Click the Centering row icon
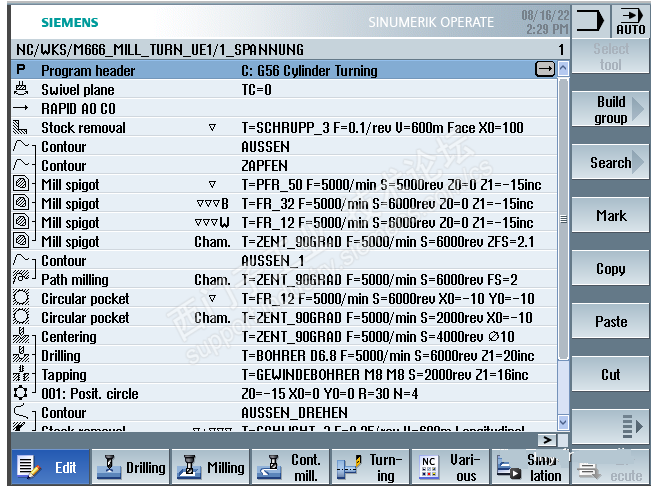 pyautogui.click(x=21, y=335)
